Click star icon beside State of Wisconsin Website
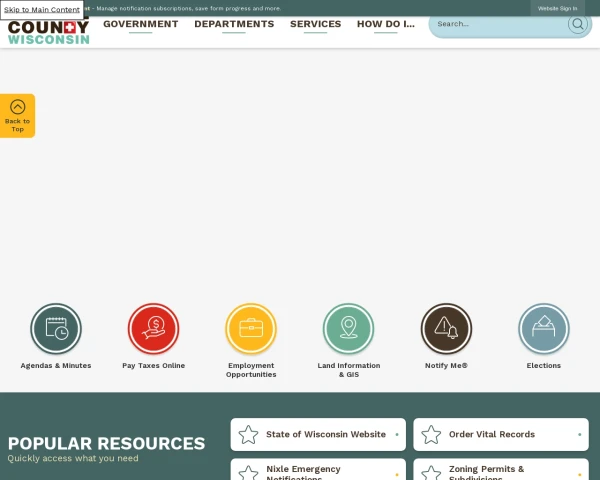The image size is (600, 480). [x=248, y=434]
